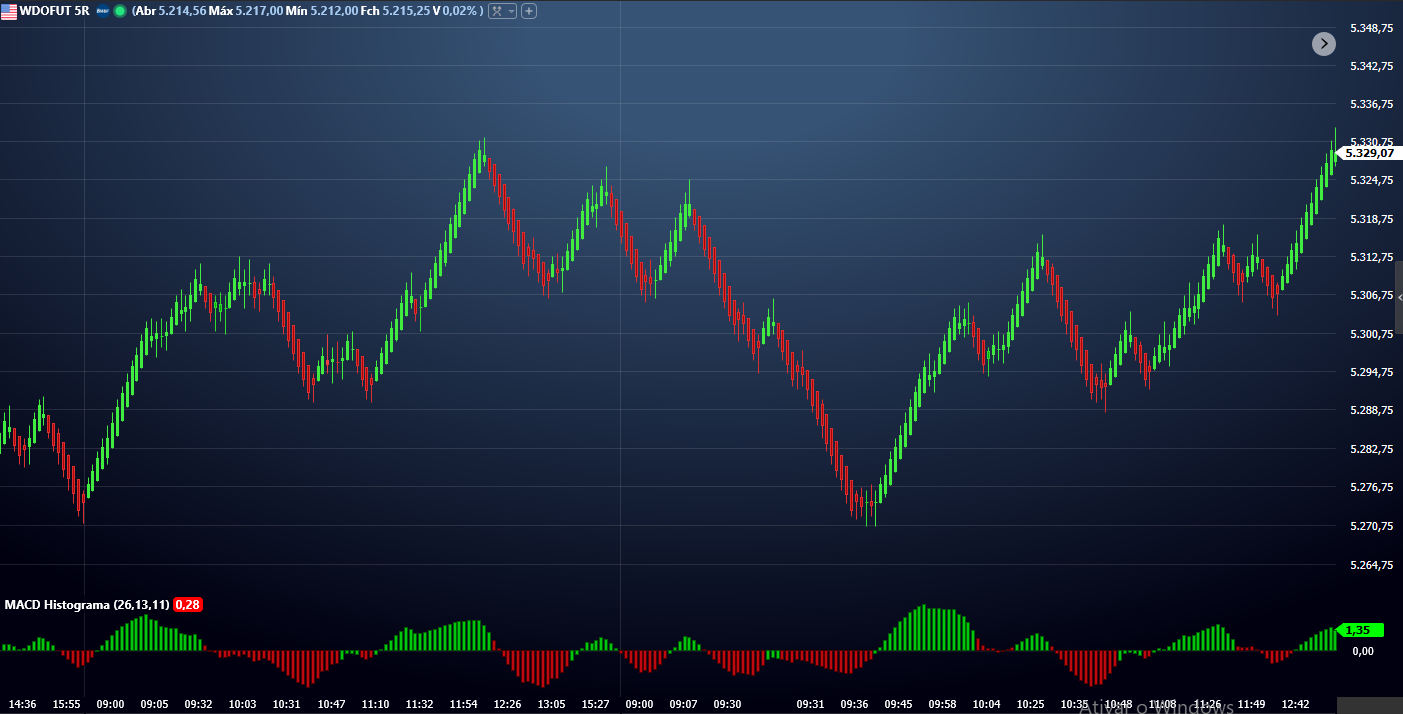Viewport: 1403px width, 714px height.
Task: Click the Fch closing price value 5.215,25
Action: [x=405, y=11]
